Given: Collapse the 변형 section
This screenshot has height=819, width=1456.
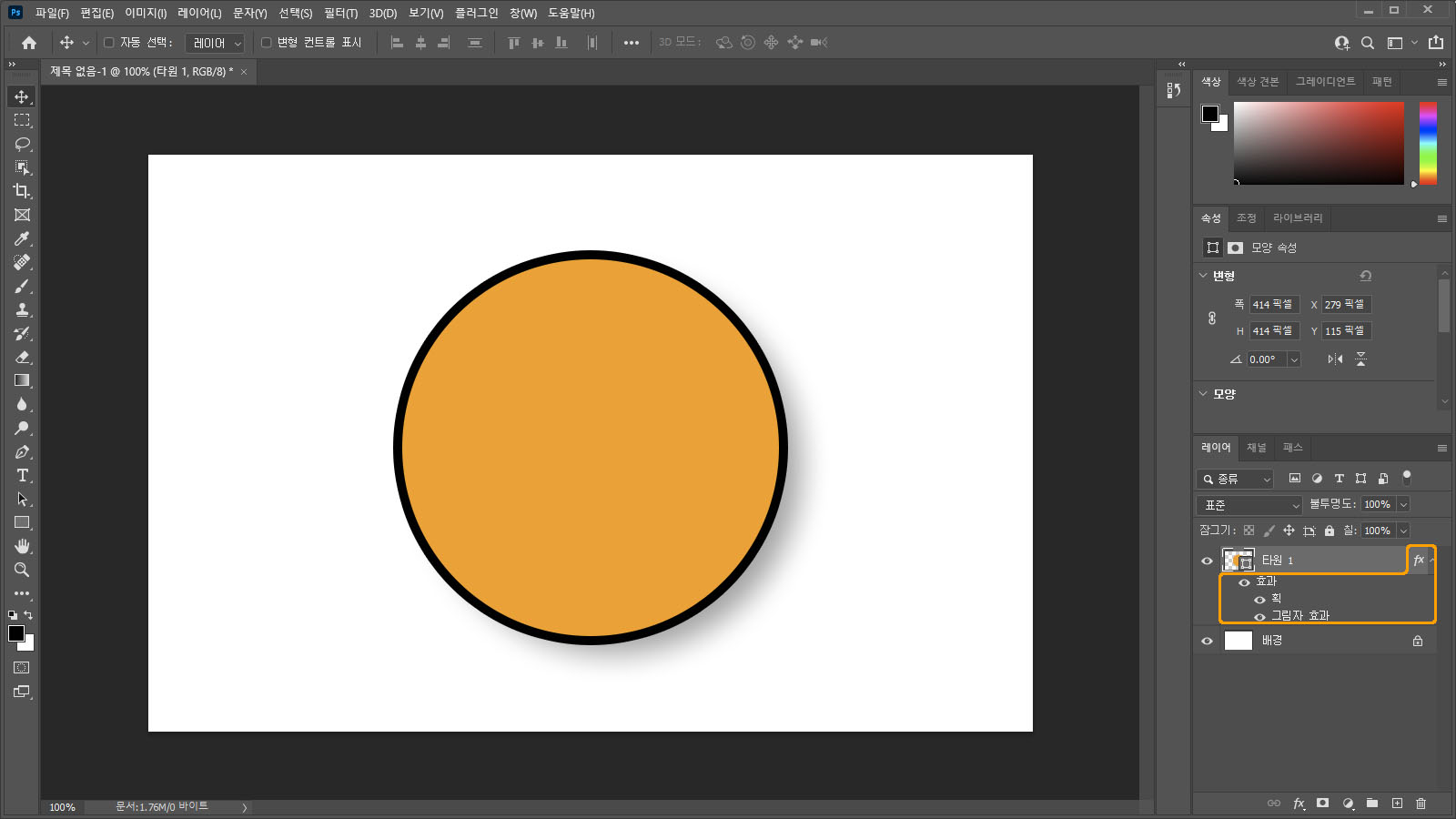Looking at the screenshot, I should pos(1203,276).
